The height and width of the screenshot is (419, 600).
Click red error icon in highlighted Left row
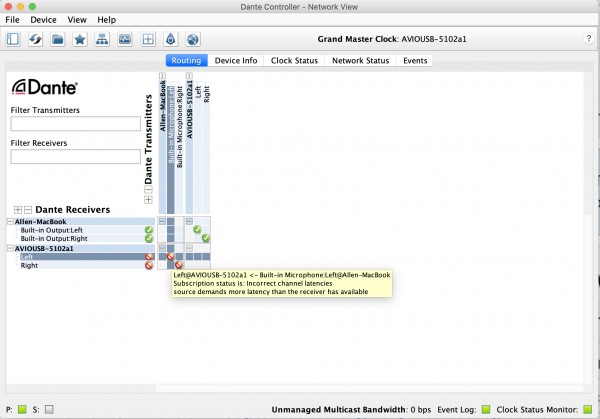149,257
